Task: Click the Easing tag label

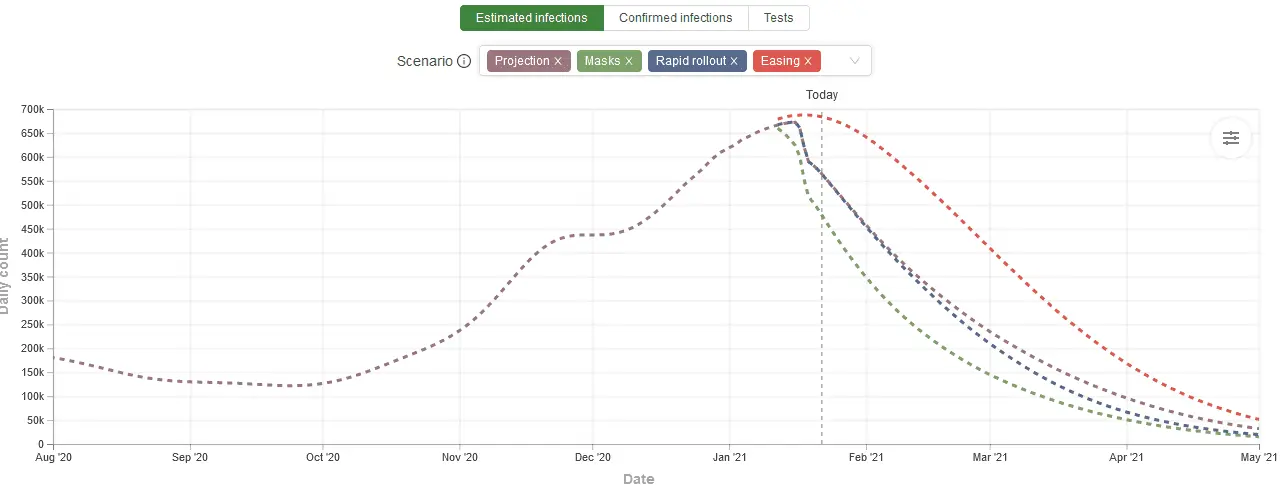Action: tap(780, 61)
